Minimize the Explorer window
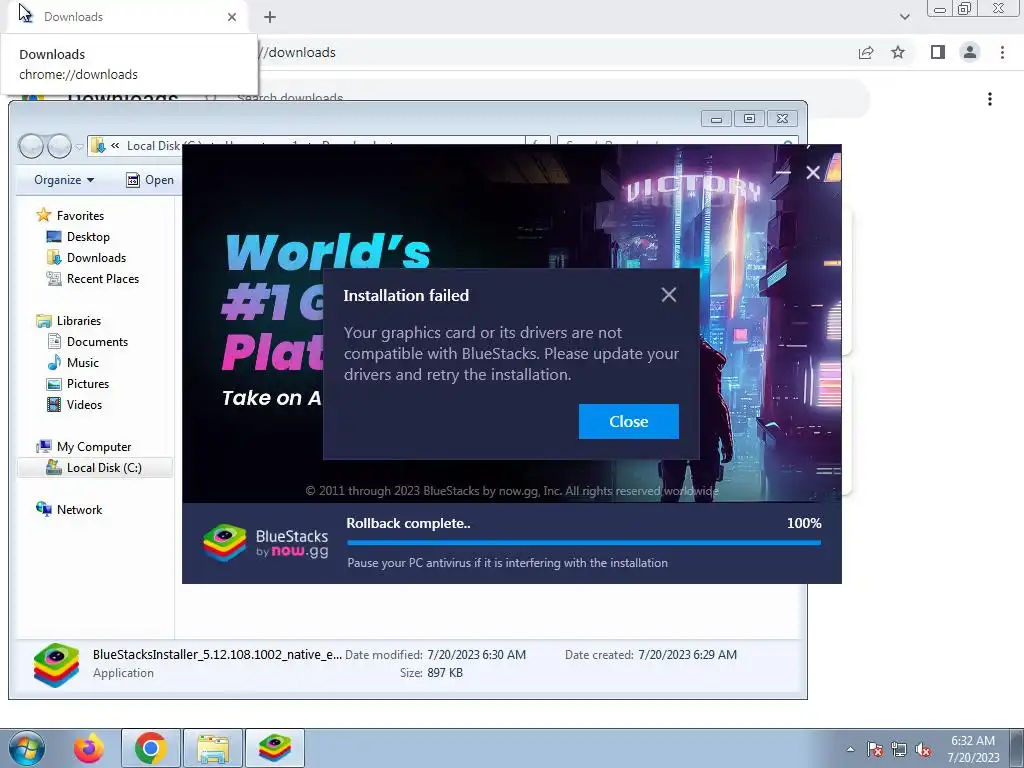 716,118
